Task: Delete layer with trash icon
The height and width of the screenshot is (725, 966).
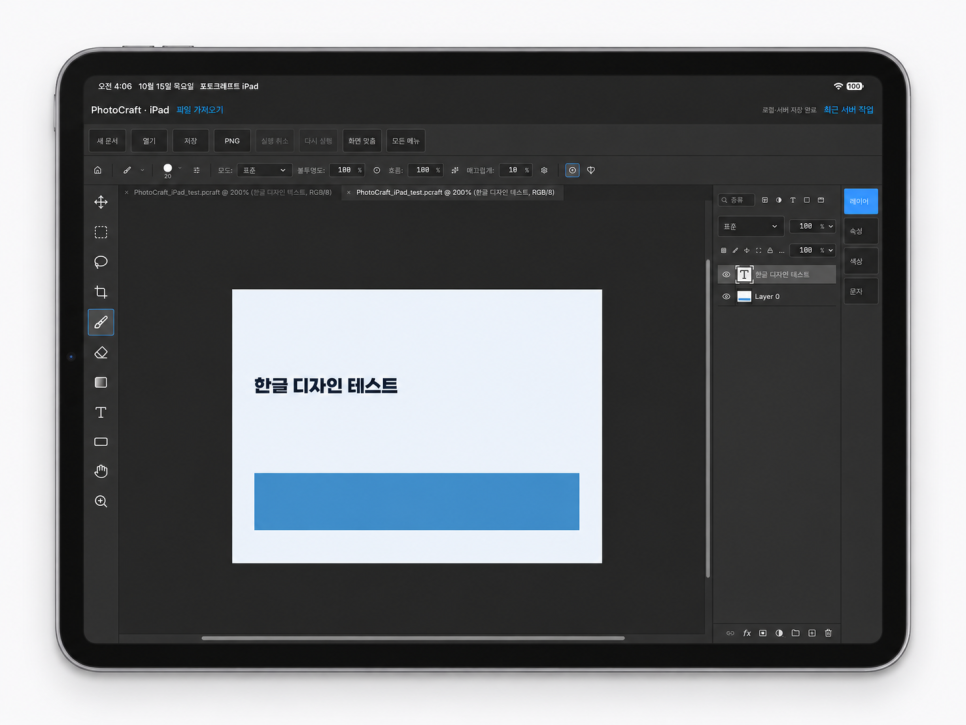Action: 829,633
